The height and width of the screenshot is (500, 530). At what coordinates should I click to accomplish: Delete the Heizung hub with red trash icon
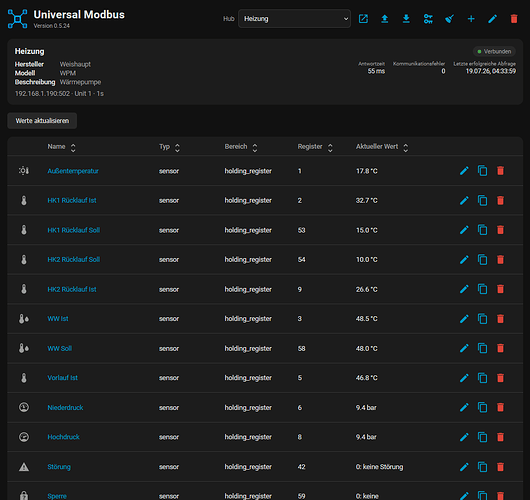(514, 19)
